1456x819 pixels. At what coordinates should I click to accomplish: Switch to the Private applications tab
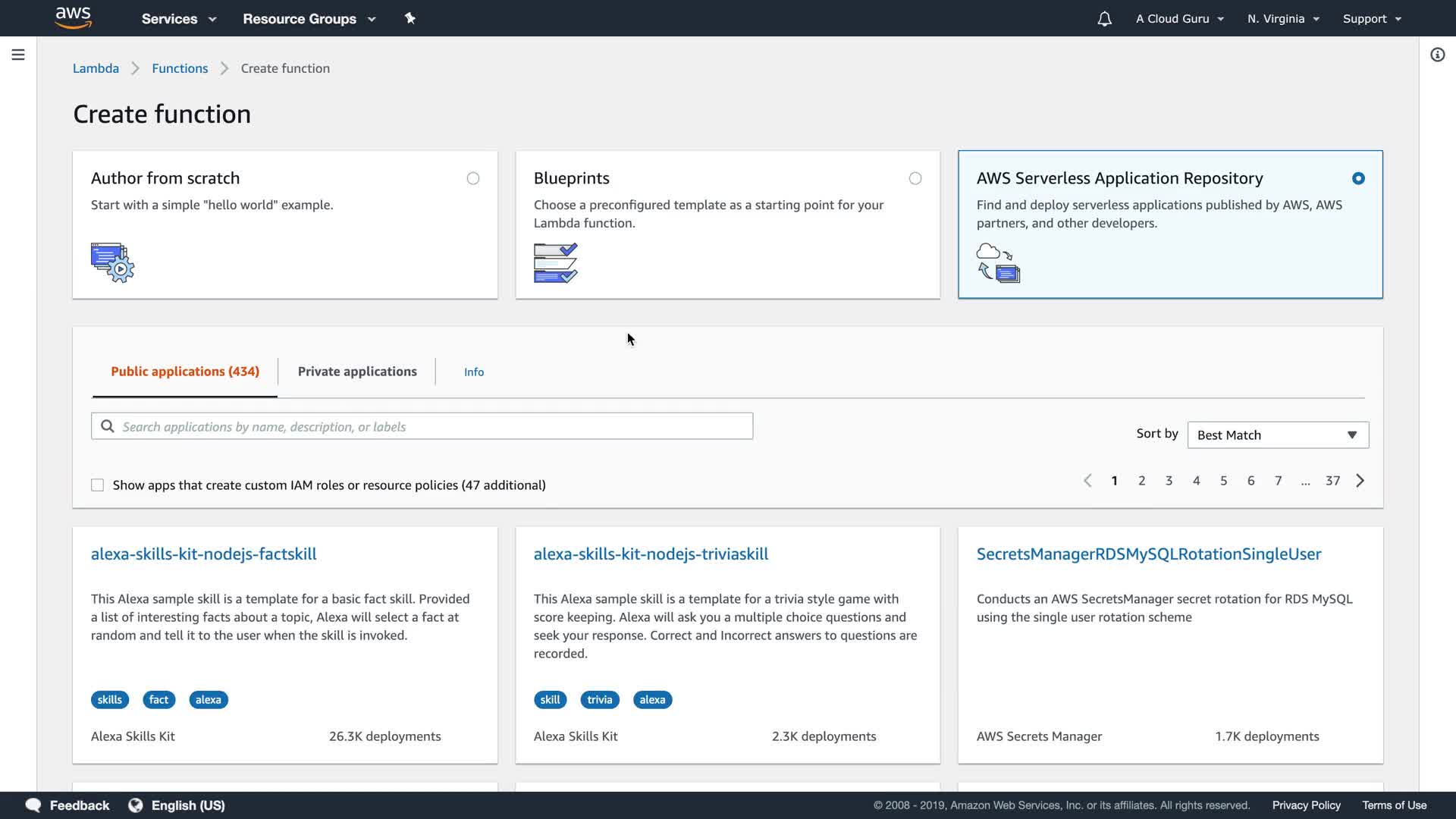pos(357,372)
